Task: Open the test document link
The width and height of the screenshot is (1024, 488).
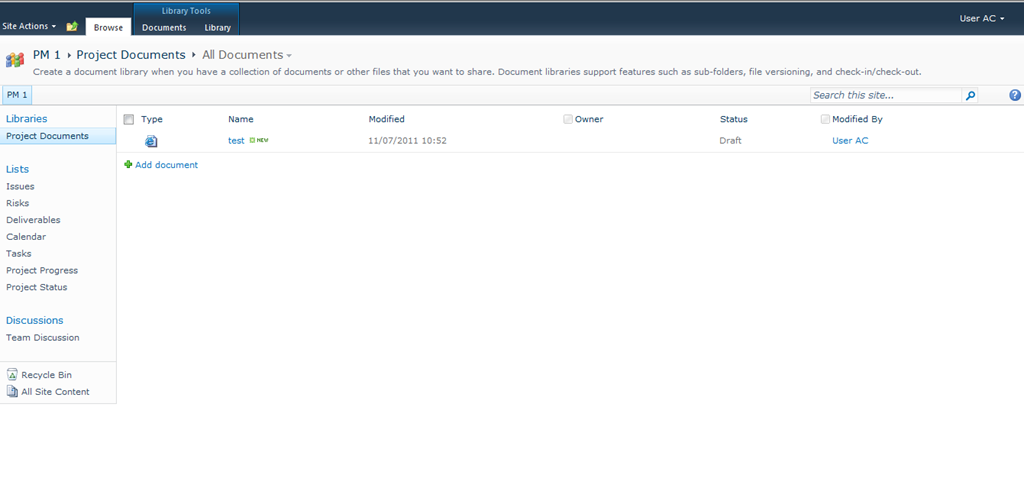Action: tap(236, 141)
